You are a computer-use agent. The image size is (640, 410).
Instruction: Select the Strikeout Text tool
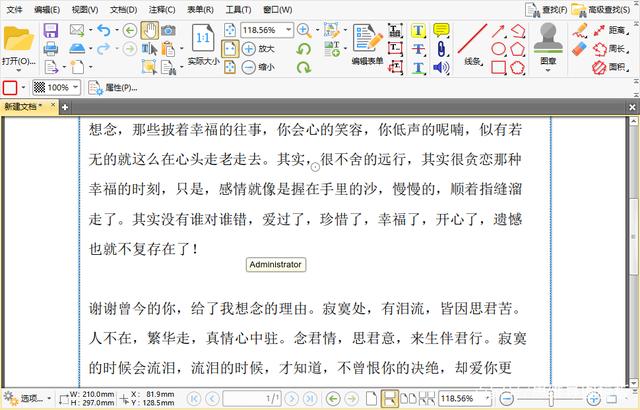(x=418, y=49)
